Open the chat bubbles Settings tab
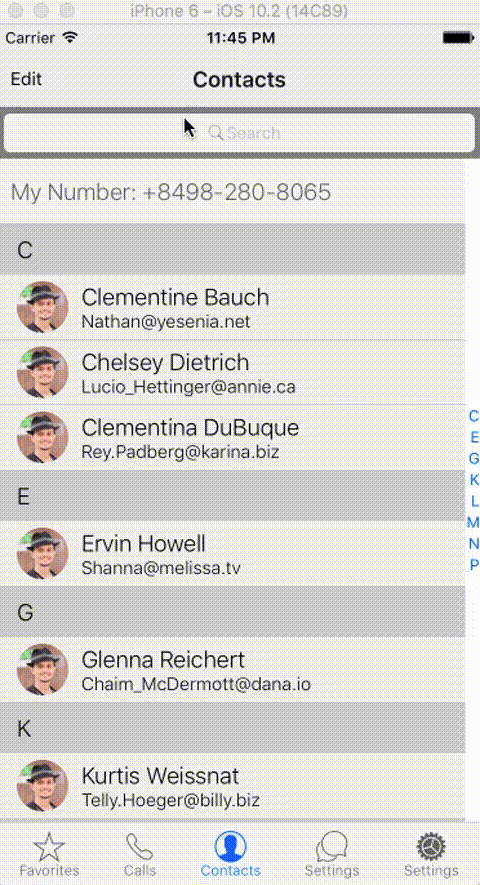The height and width of the screenshot is (885, 480). pos(331,853)
